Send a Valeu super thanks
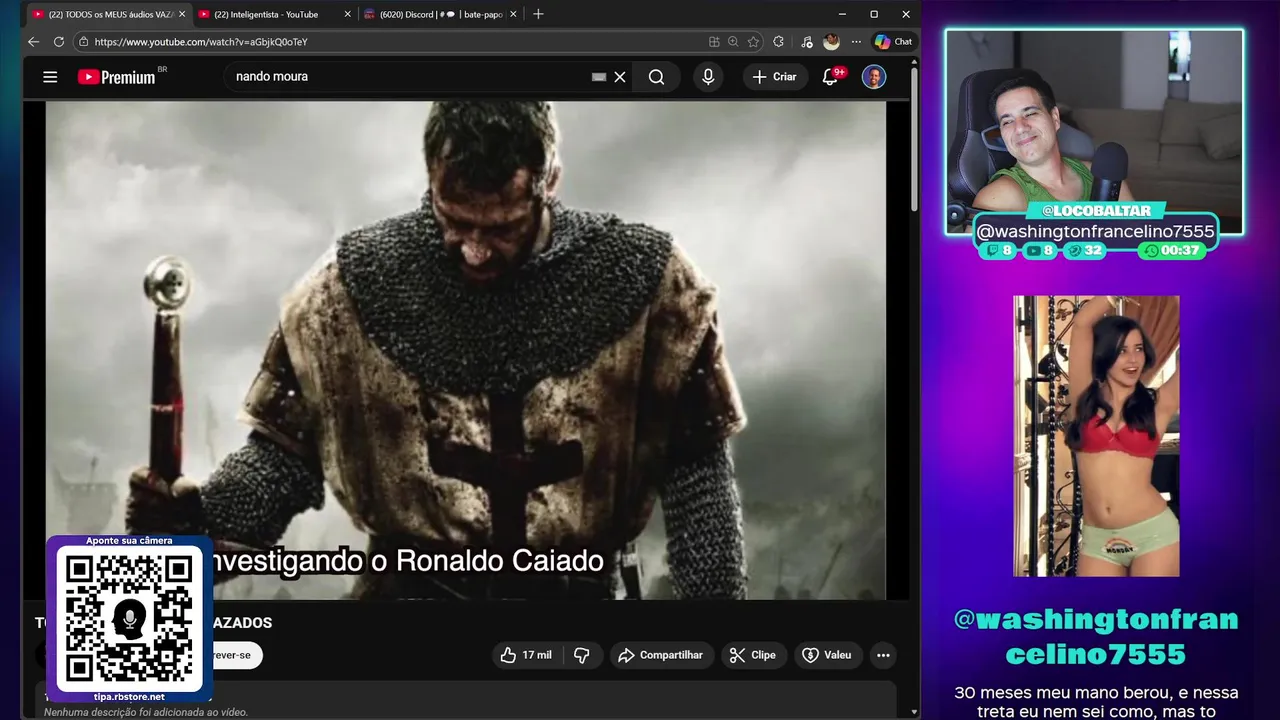Screen dimensions: 1280x720 pyautogui.click(x=828, y=655)
